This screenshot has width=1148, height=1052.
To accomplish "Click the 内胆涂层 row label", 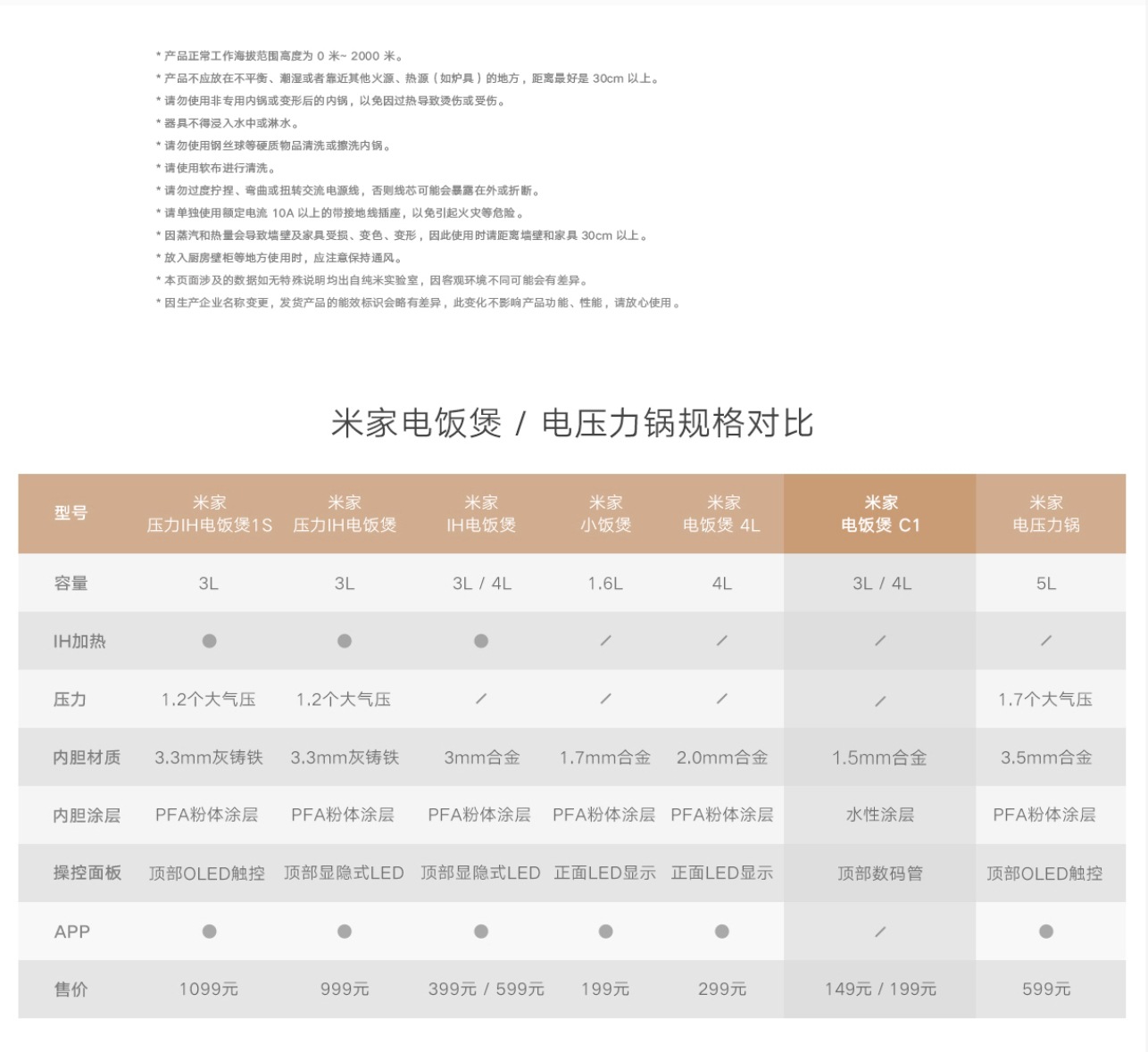I will point(87,816).
